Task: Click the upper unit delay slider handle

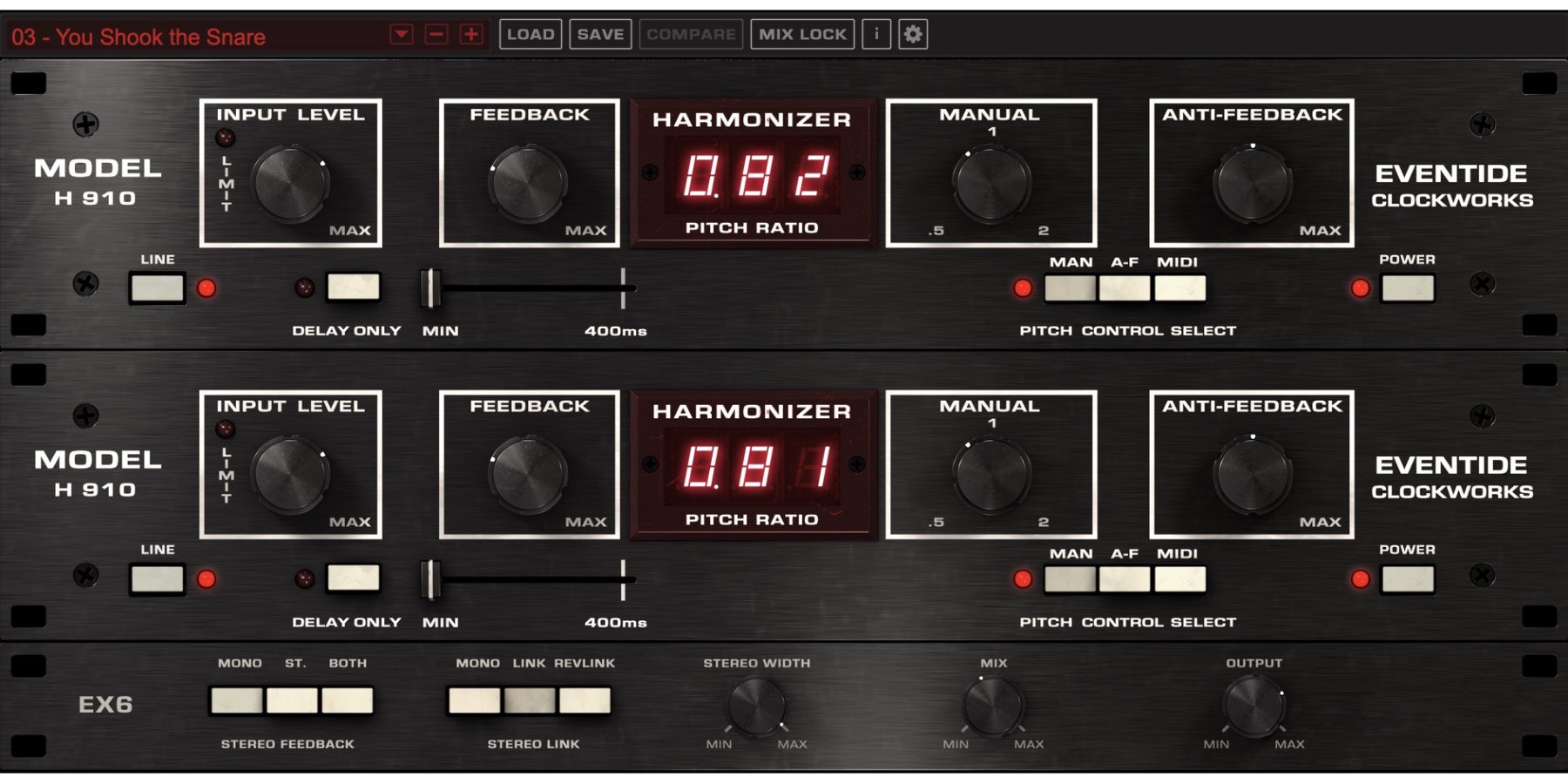Action: tap(430, 287)
